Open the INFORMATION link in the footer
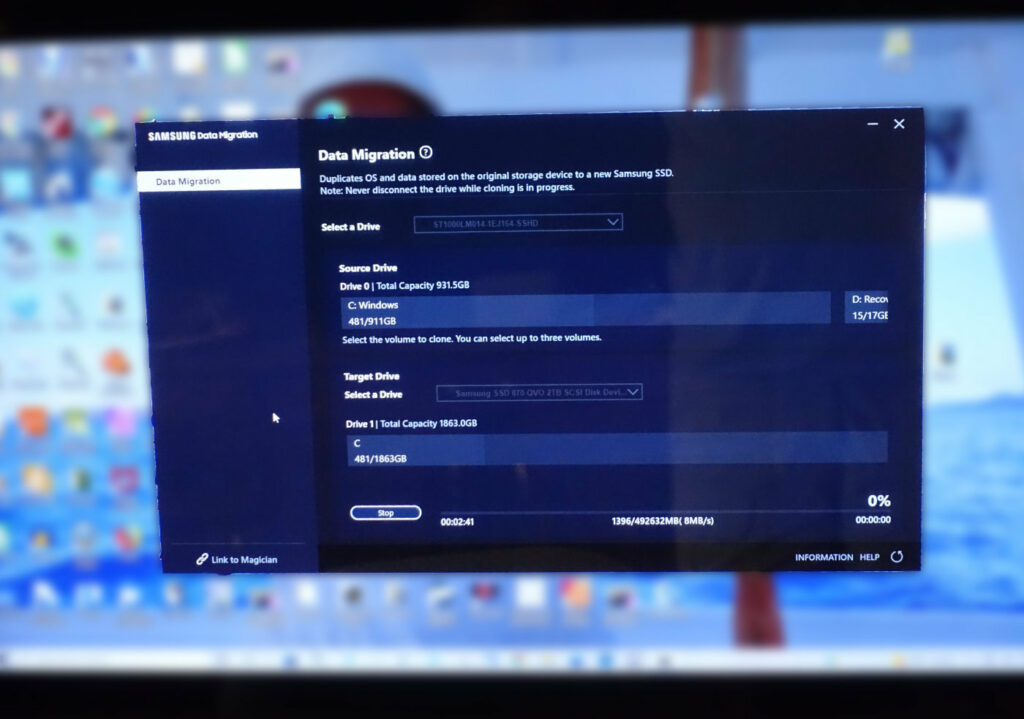 tap(824, 557)
